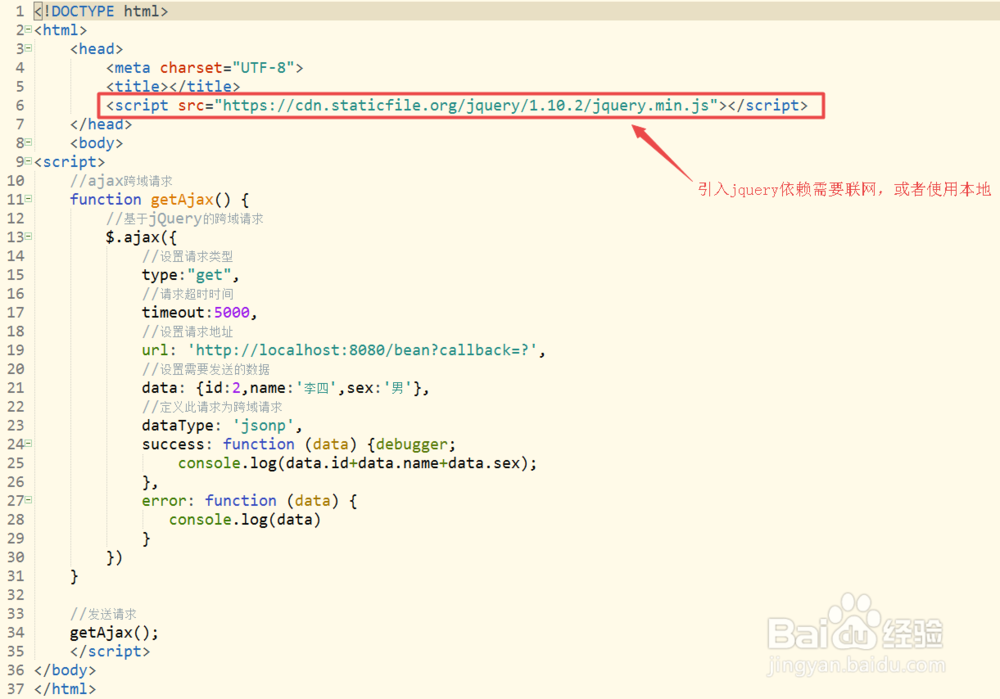Click line number 1 in the gutter
The height and width of the screenshot is (699, 1000).
[20, 11]
